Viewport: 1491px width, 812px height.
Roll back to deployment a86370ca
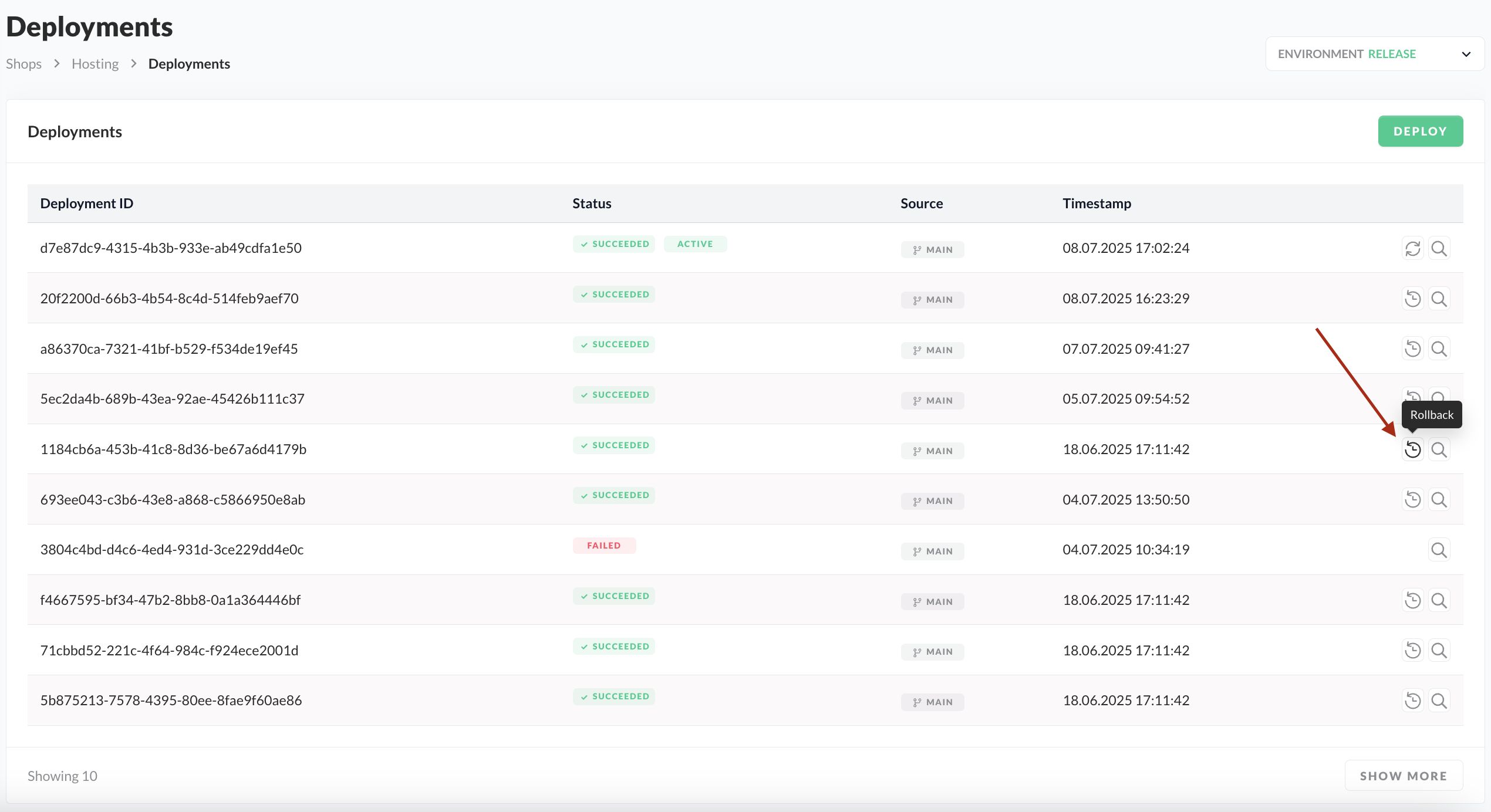(1412, 349)
